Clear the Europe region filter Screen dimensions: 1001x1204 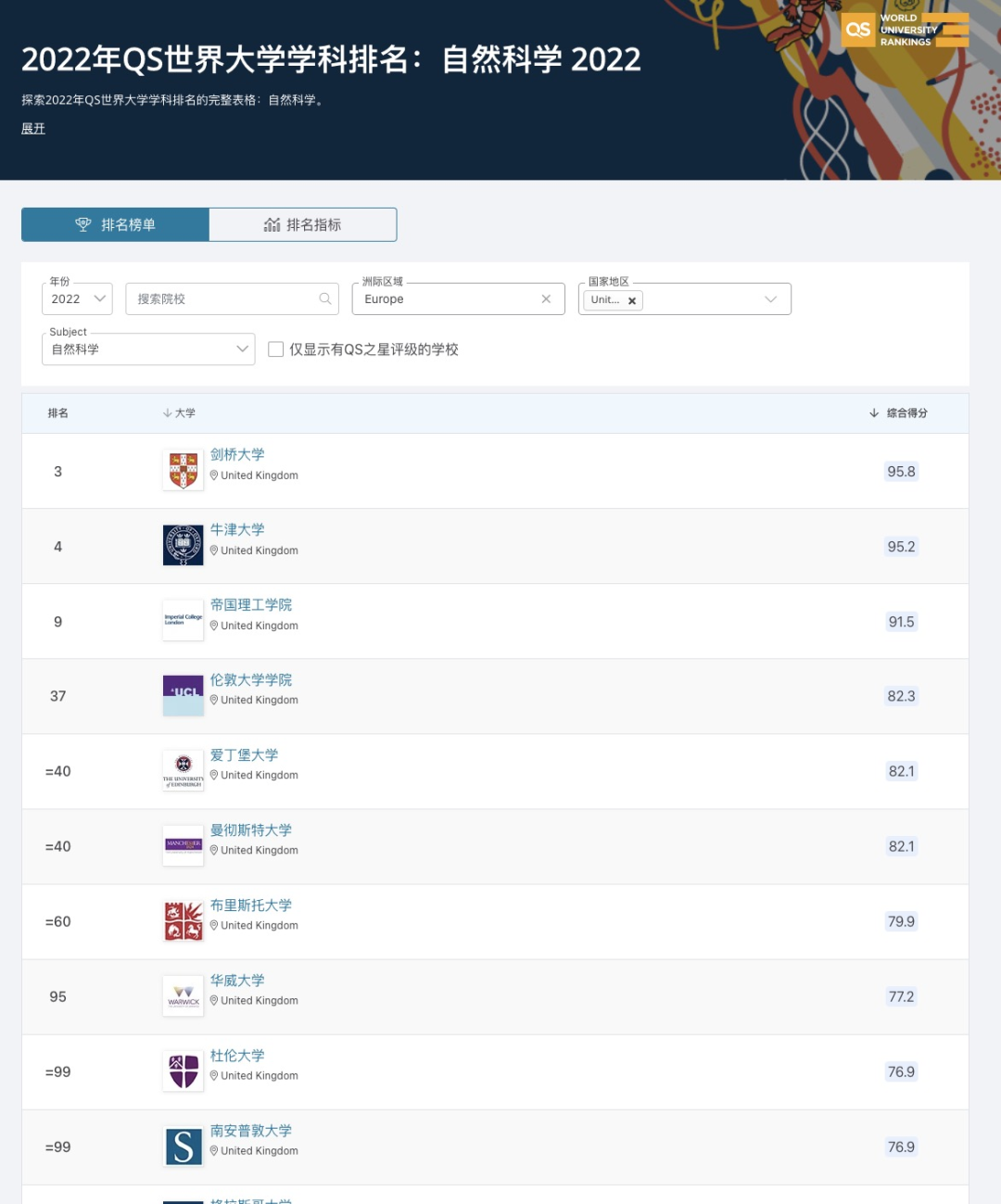(x=546, y=298)
